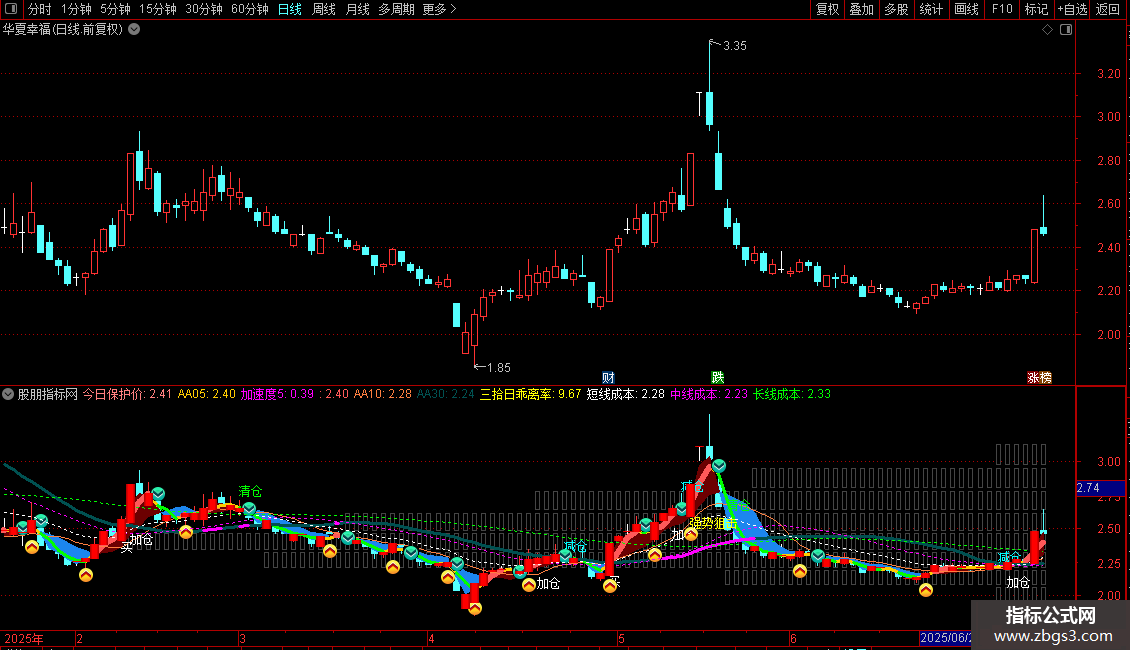Open the 复权 adjustment option
Screen dimensions: 1130x650
(x=827, y=9)
